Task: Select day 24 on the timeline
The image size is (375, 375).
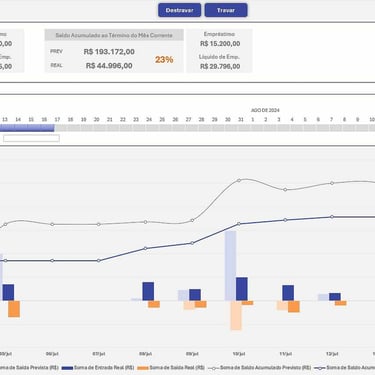Action: click(149, 119)
